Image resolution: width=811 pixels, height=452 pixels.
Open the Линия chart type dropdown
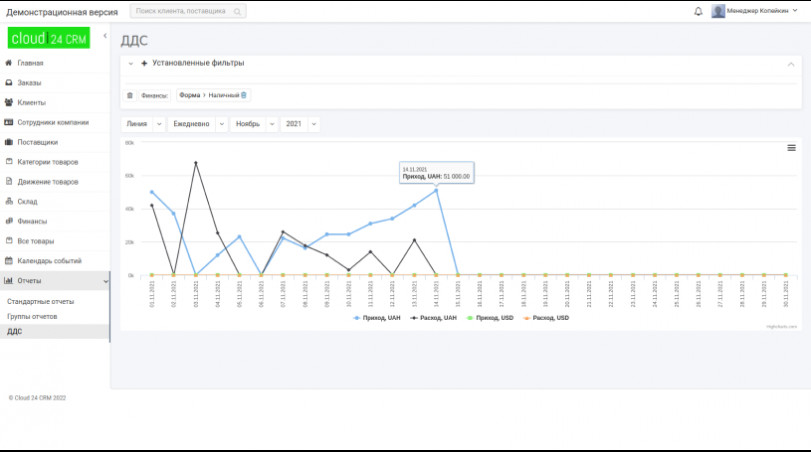pos(142,124)
